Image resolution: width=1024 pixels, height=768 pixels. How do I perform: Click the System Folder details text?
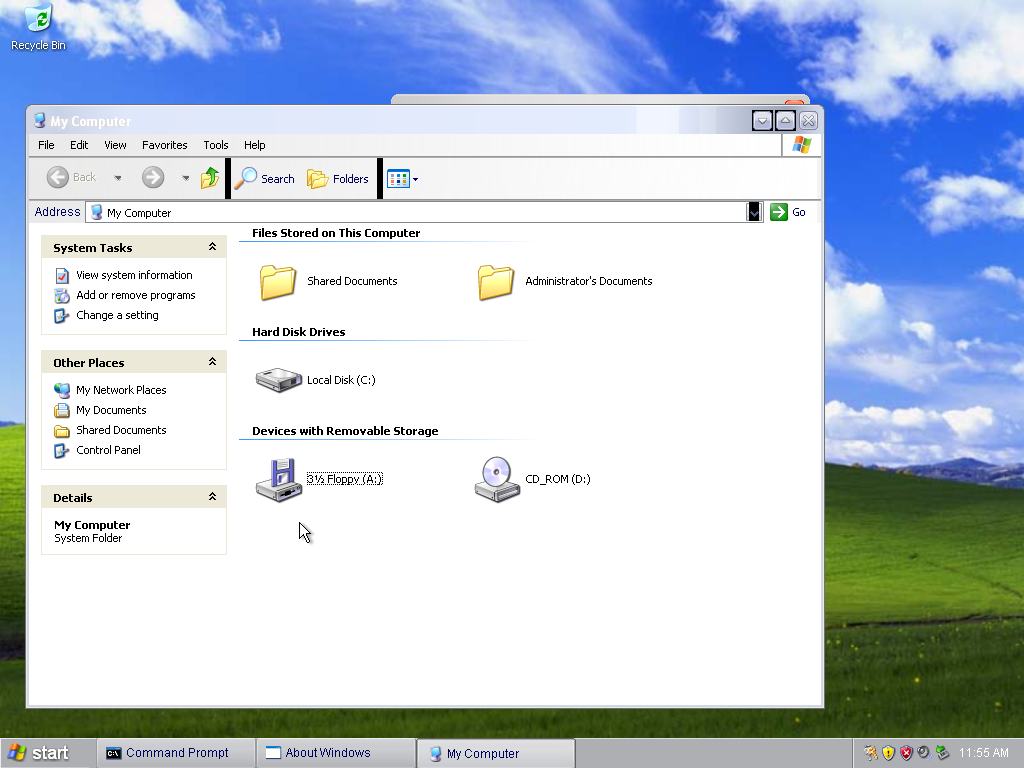(x=88, y=538)
